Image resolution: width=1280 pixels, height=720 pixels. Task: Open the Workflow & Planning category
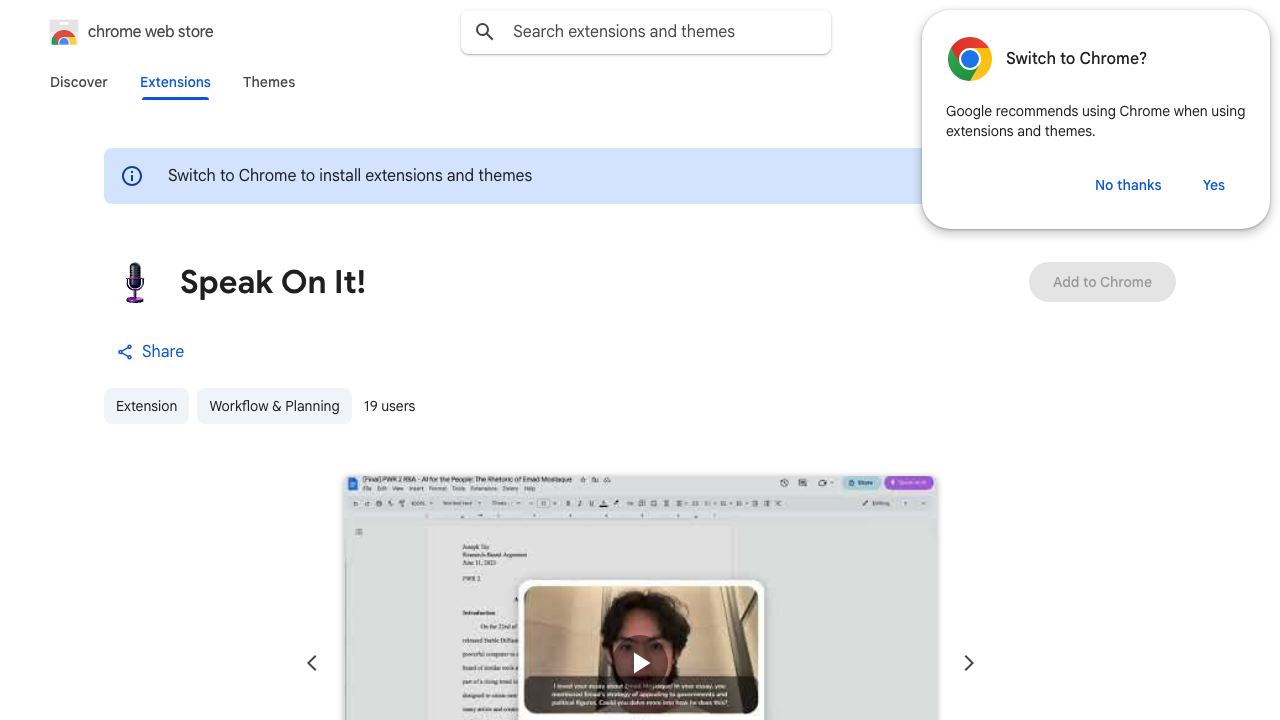274,406
